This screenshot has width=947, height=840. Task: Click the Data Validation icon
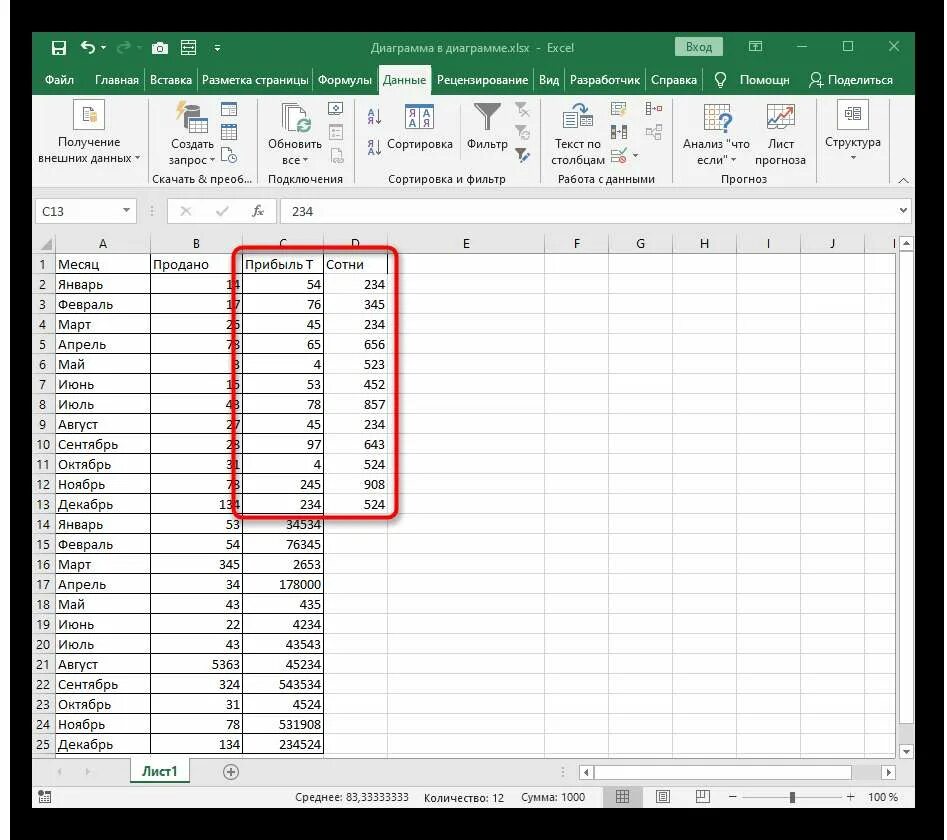point(618,156)
